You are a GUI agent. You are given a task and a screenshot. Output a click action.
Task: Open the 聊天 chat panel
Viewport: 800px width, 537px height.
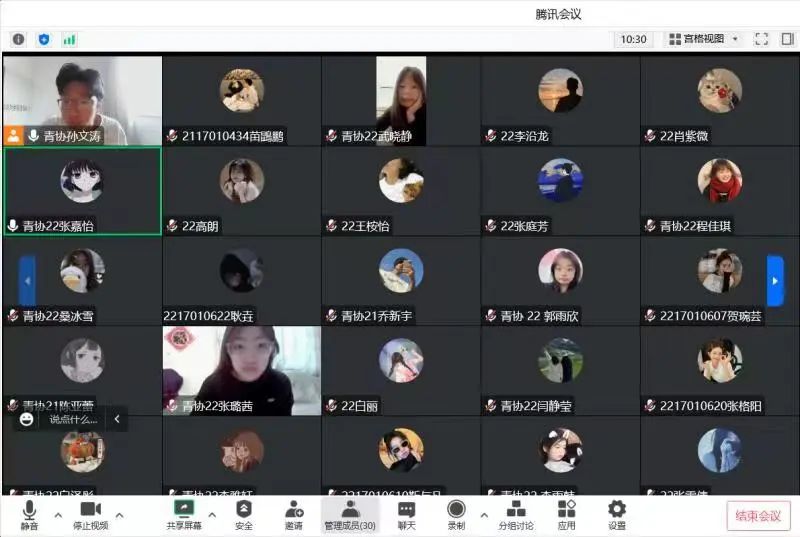coord(406,515)
